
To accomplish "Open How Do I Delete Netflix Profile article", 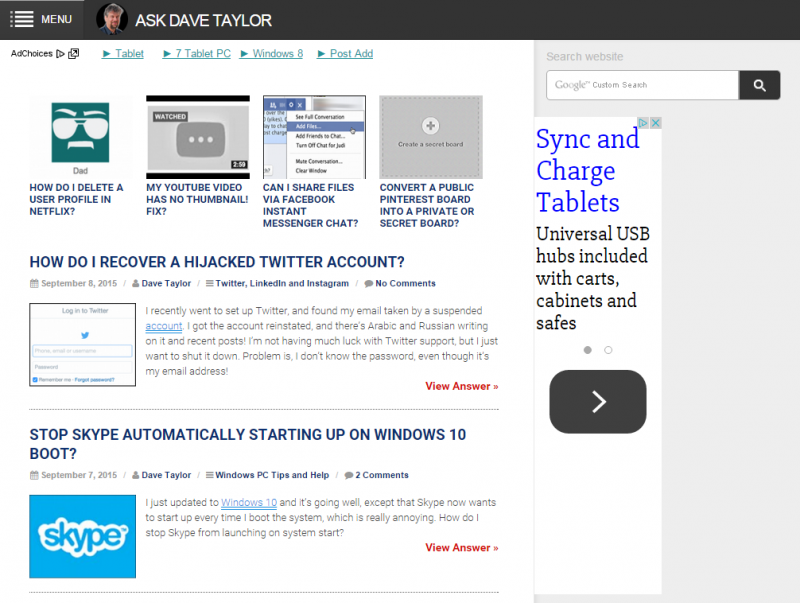I will (77, 199).
